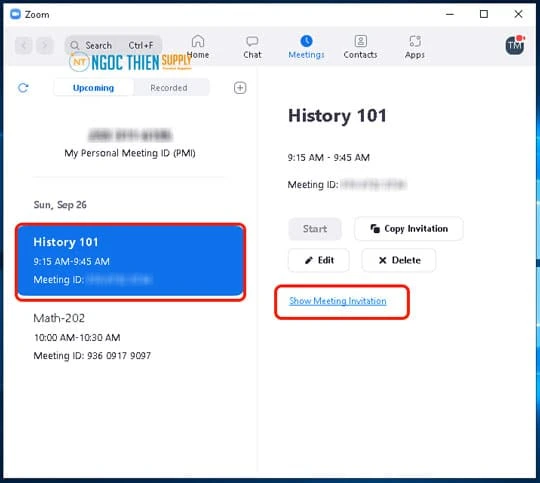
Task: Select My Personal Meeting ID entry
Action: [130, 143]
